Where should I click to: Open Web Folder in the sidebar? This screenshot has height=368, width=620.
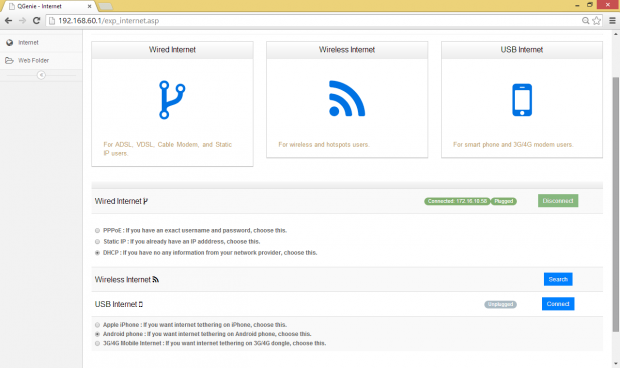click(41, 60)
